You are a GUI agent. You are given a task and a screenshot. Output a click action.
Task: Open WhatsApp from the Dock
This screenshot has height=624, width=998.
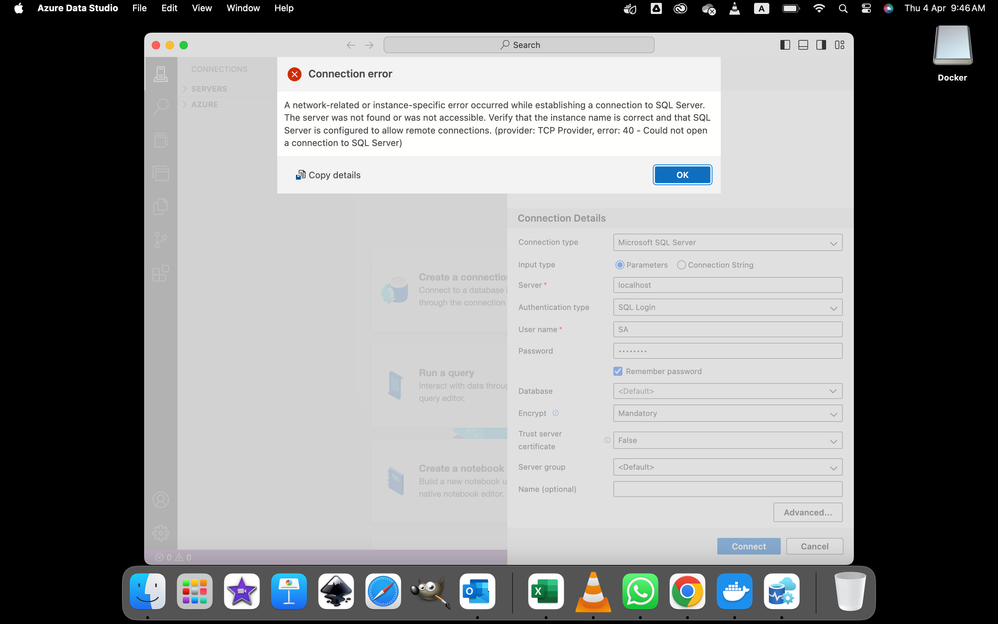[x=640, y=591]
